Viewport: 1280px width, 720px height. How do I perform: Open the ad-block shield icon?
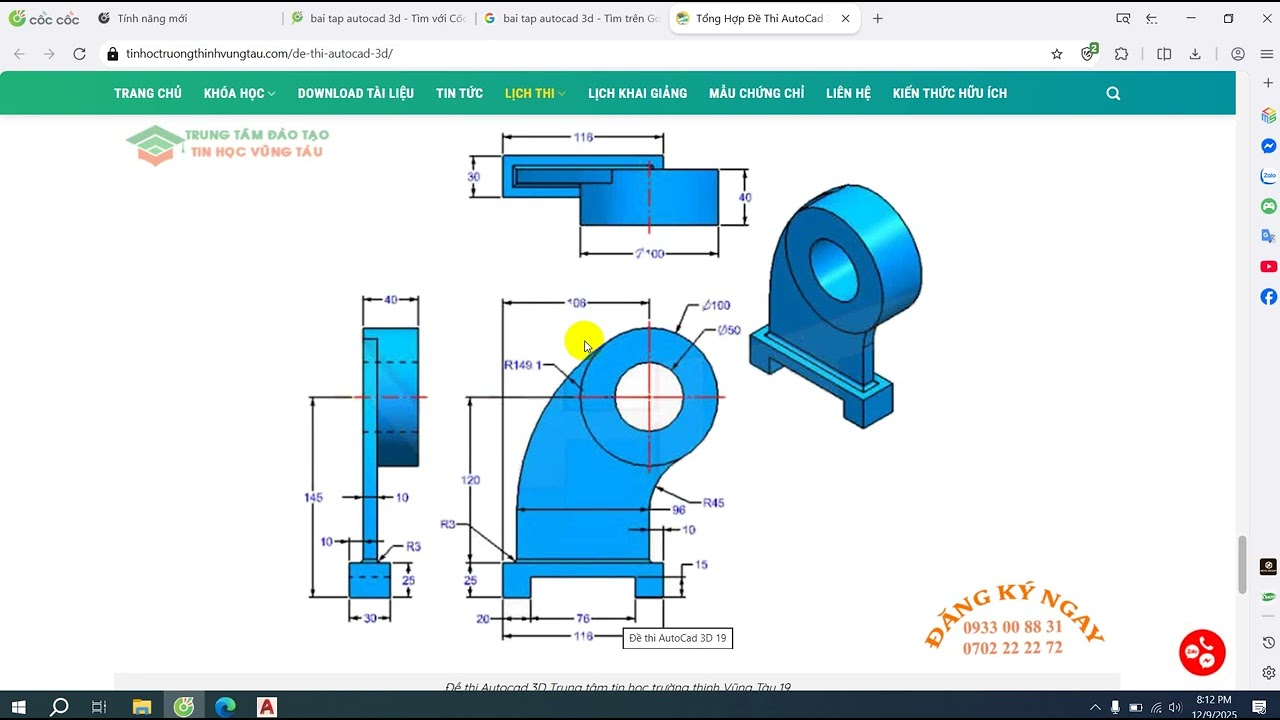pyautogui.click(x=1088, y=54)
